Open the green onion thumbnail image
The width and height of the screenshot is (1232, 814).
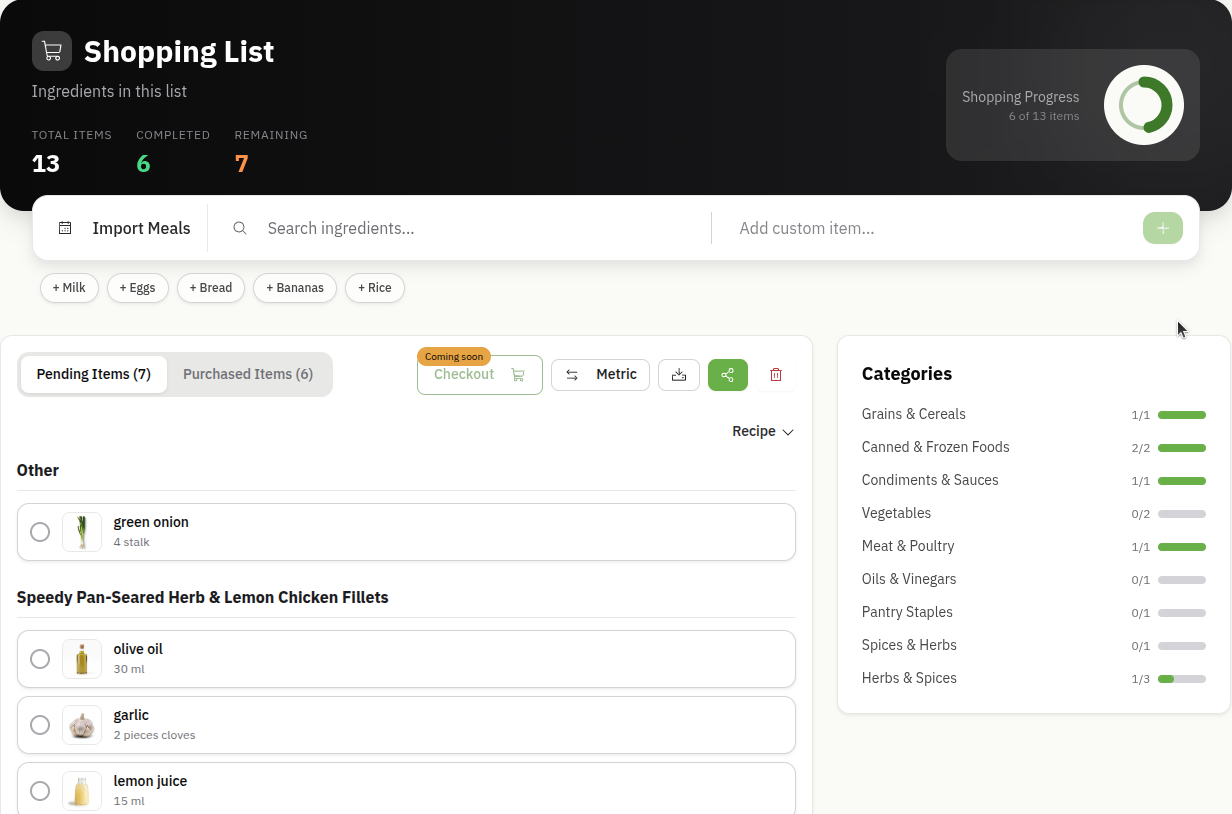[x=82, y=532]
